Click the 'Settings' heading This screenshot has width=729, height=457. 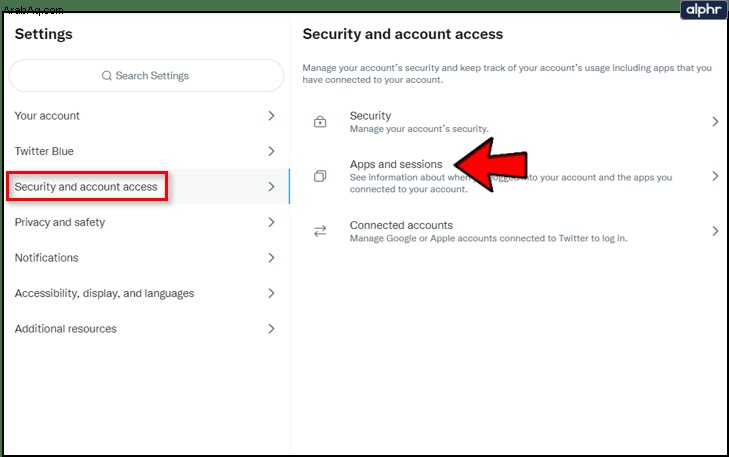tap(43, 34)
